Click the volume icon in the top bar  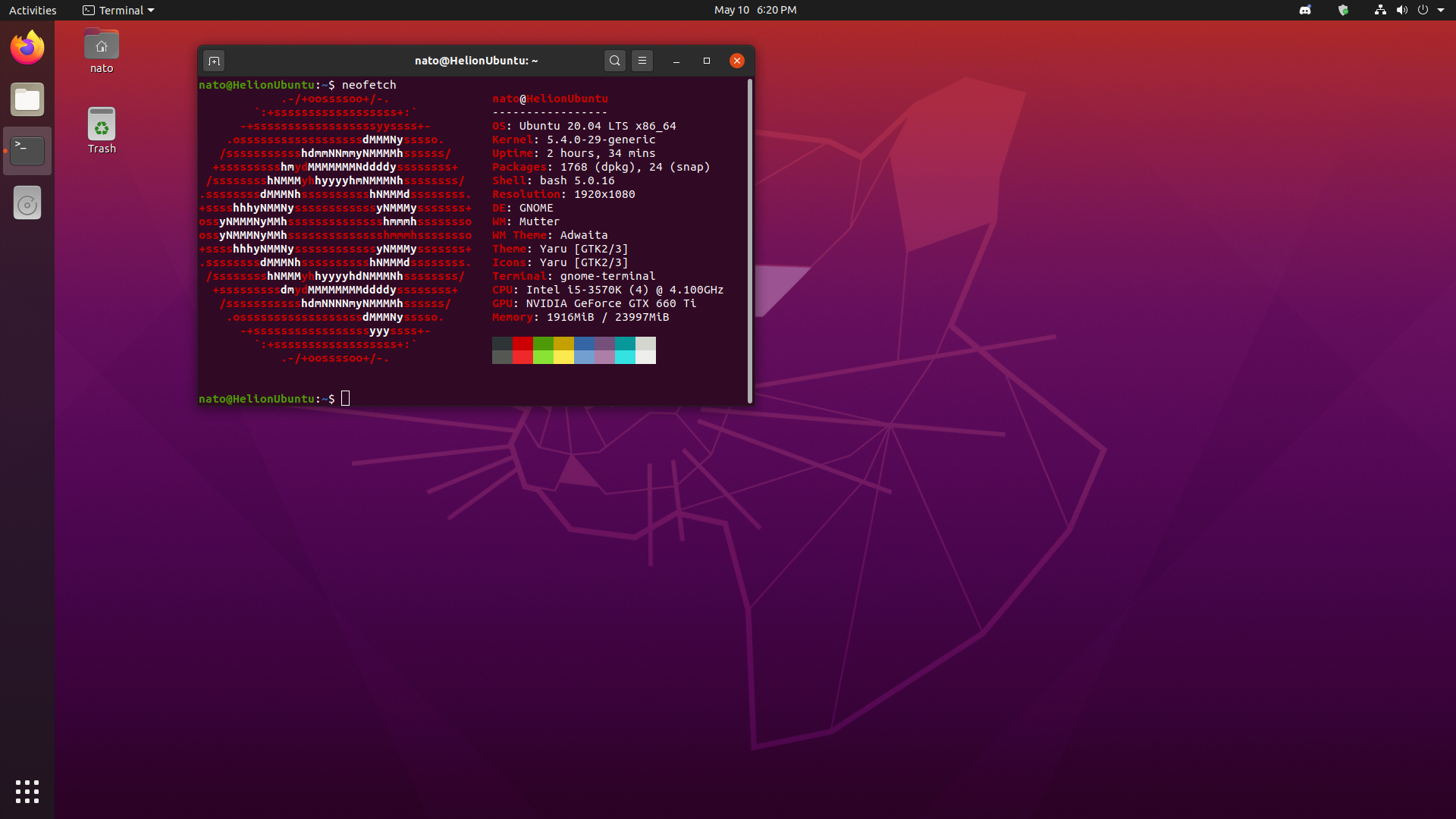pos(1402,10)
